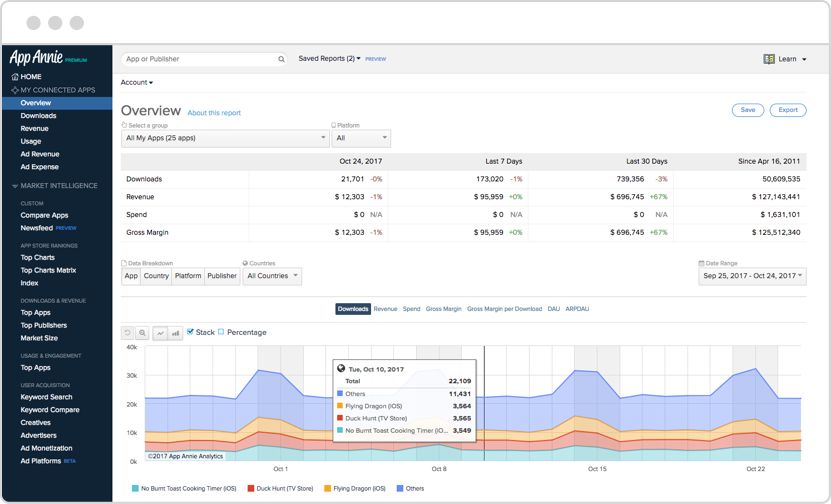Switch to line chart view icon
Screen dimensions: 831x504
click(x=160, y=333)
